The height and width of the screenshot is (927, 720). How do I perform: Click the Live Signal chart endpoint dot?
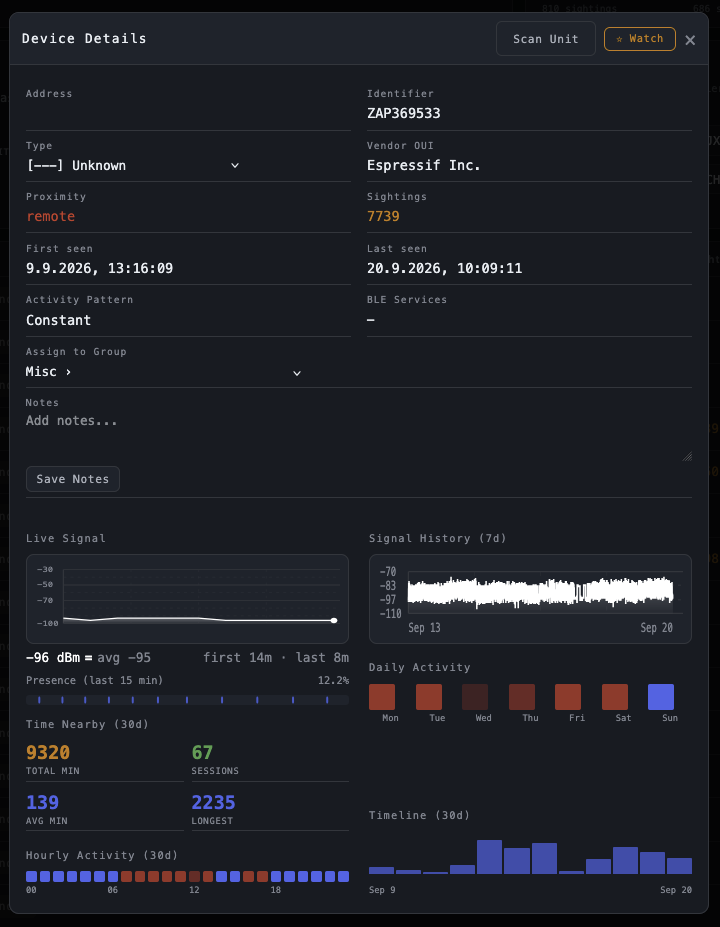pyautogui.click(x=334, y=620)
